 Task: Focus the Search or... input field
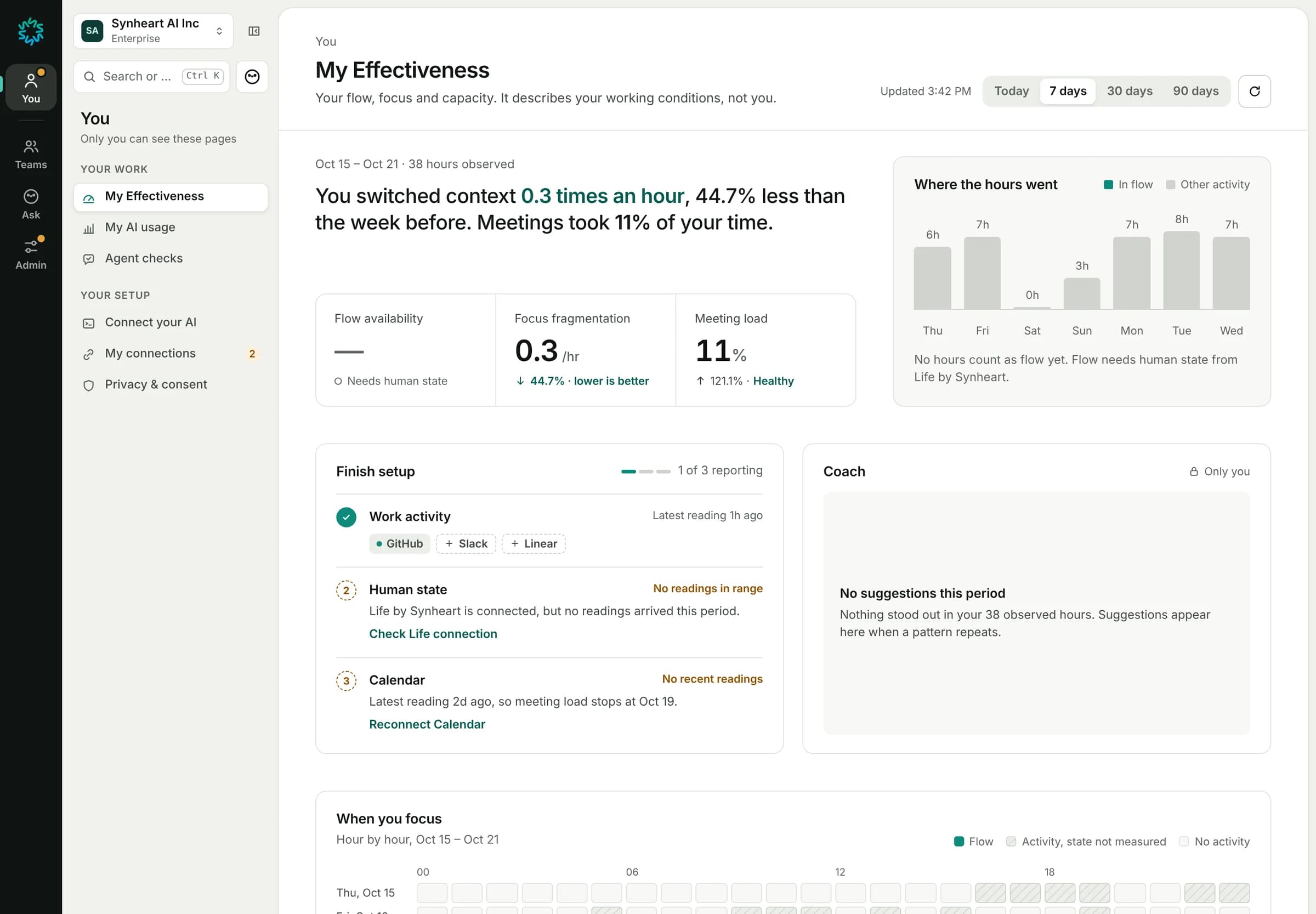151,76
